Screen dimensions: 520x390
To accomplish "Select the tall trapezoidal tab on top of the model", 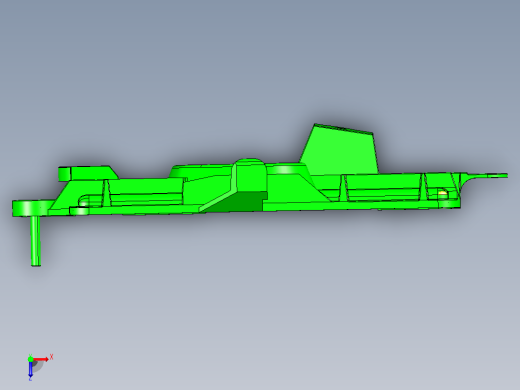I will tap(340, 149).
